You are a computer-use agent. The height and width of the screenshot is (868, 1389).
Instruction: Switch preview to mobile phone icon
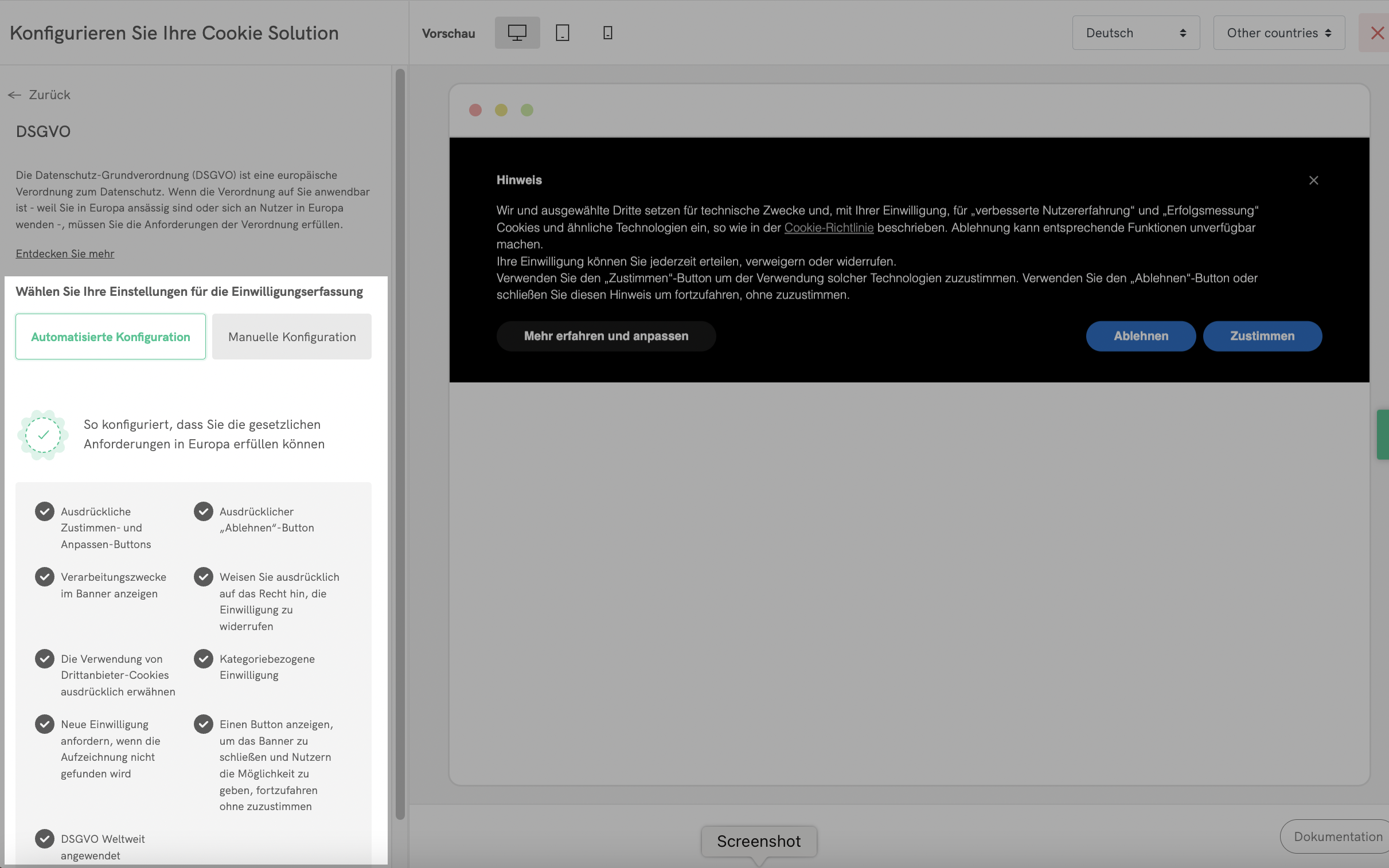607,33
